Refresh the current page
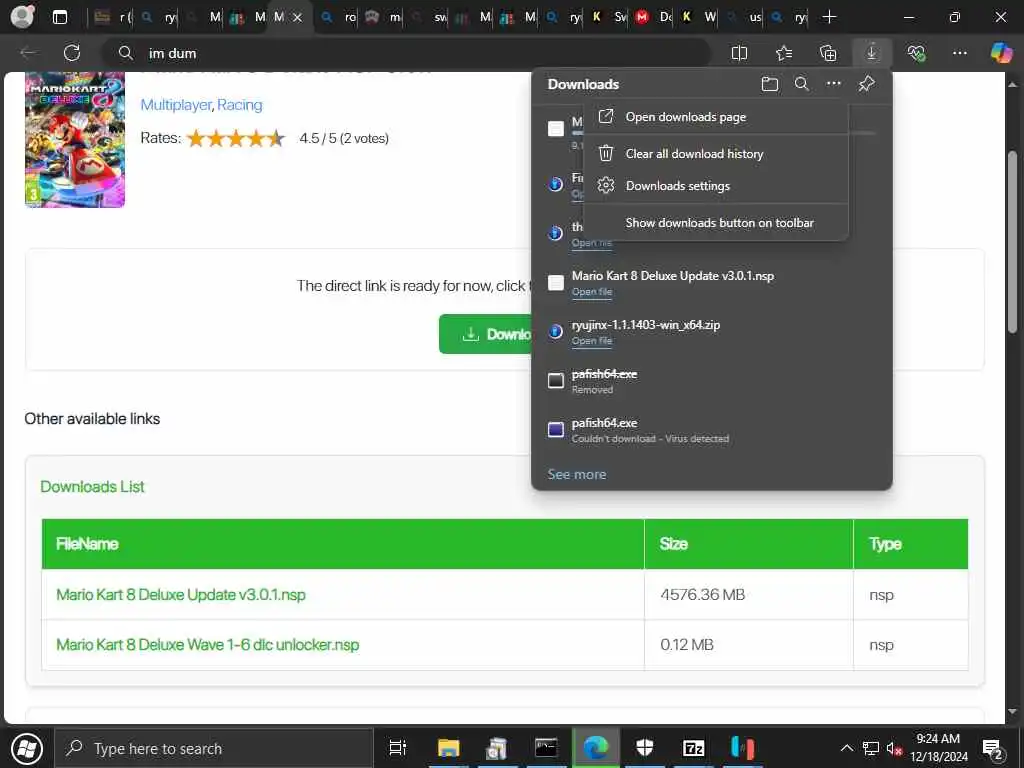Image resolution: width=1024 pixels, height=768 pixels. [72, 53]
